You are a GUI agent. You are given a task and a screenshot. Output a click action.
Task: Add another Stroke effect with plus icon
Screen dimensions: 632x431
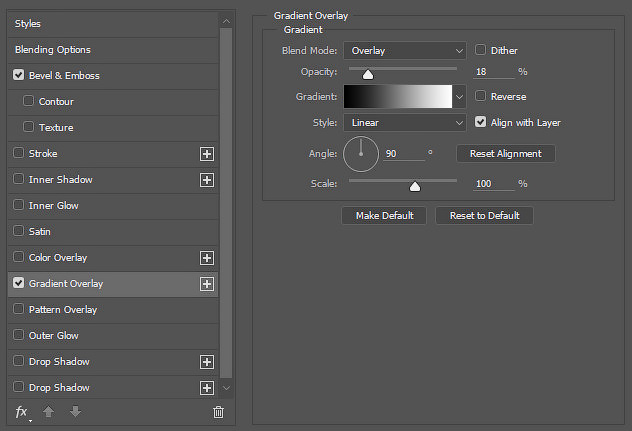click(207, 154)
